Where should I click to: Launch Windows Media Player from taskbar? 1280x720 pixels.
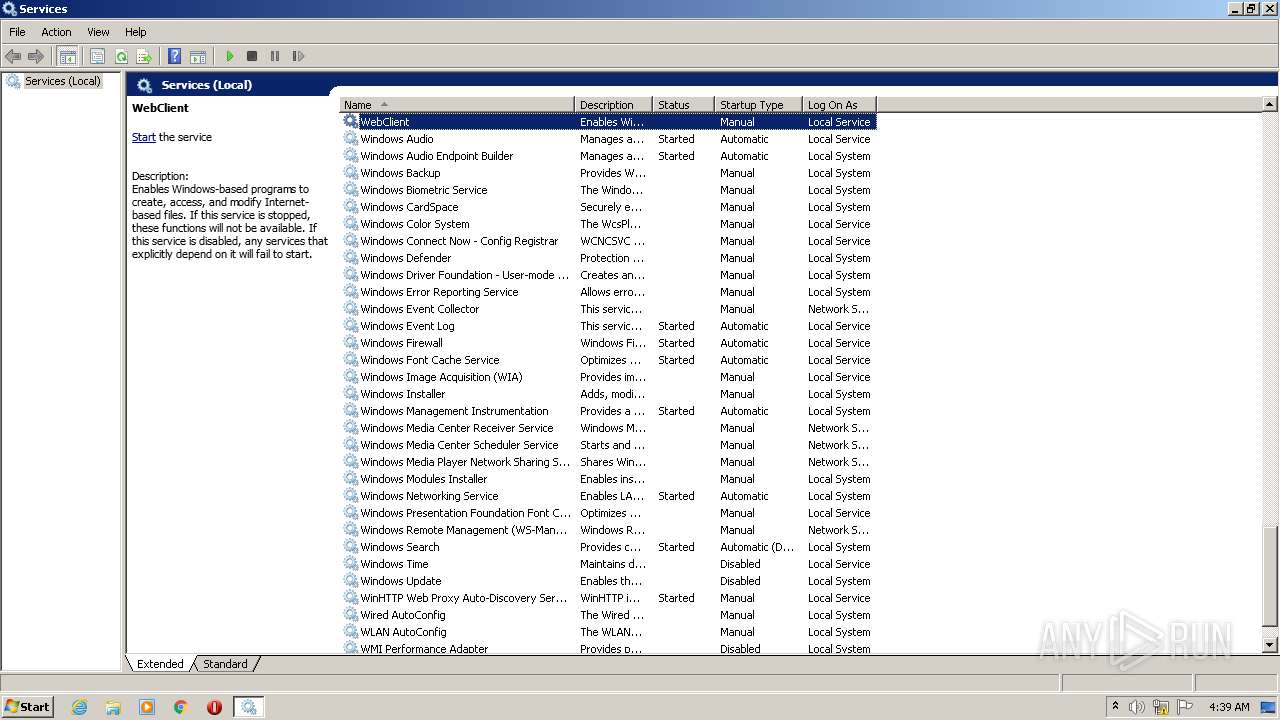(x=147, y=707)
